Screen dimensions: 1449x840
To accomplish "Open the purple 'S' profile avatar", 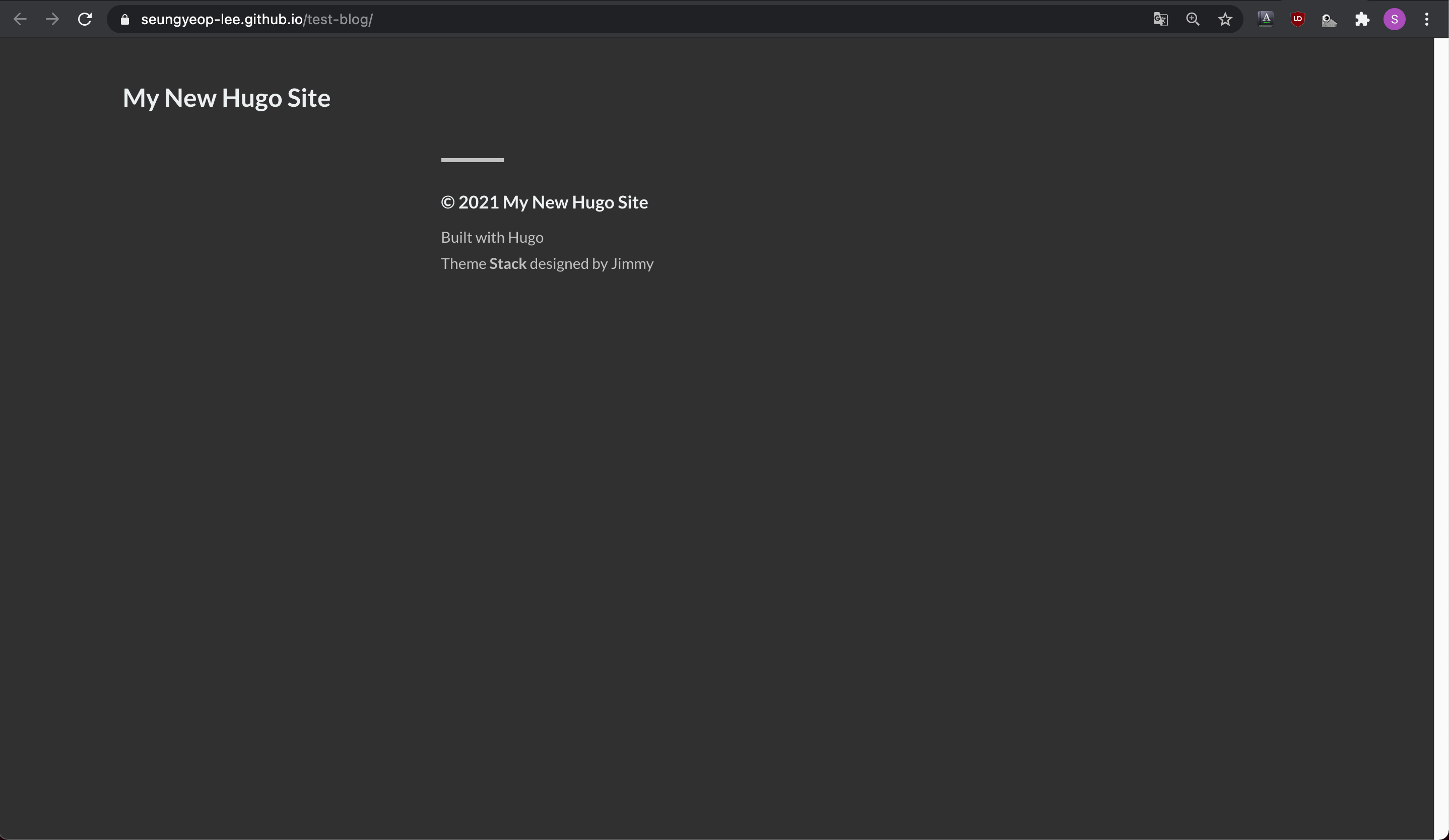I will pos(1395,20).
